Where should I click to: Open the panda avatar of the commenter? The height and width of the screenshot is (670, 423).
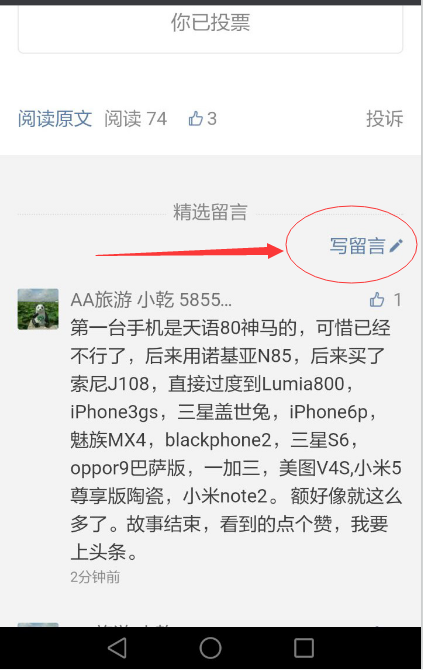[x=38, y=309]
